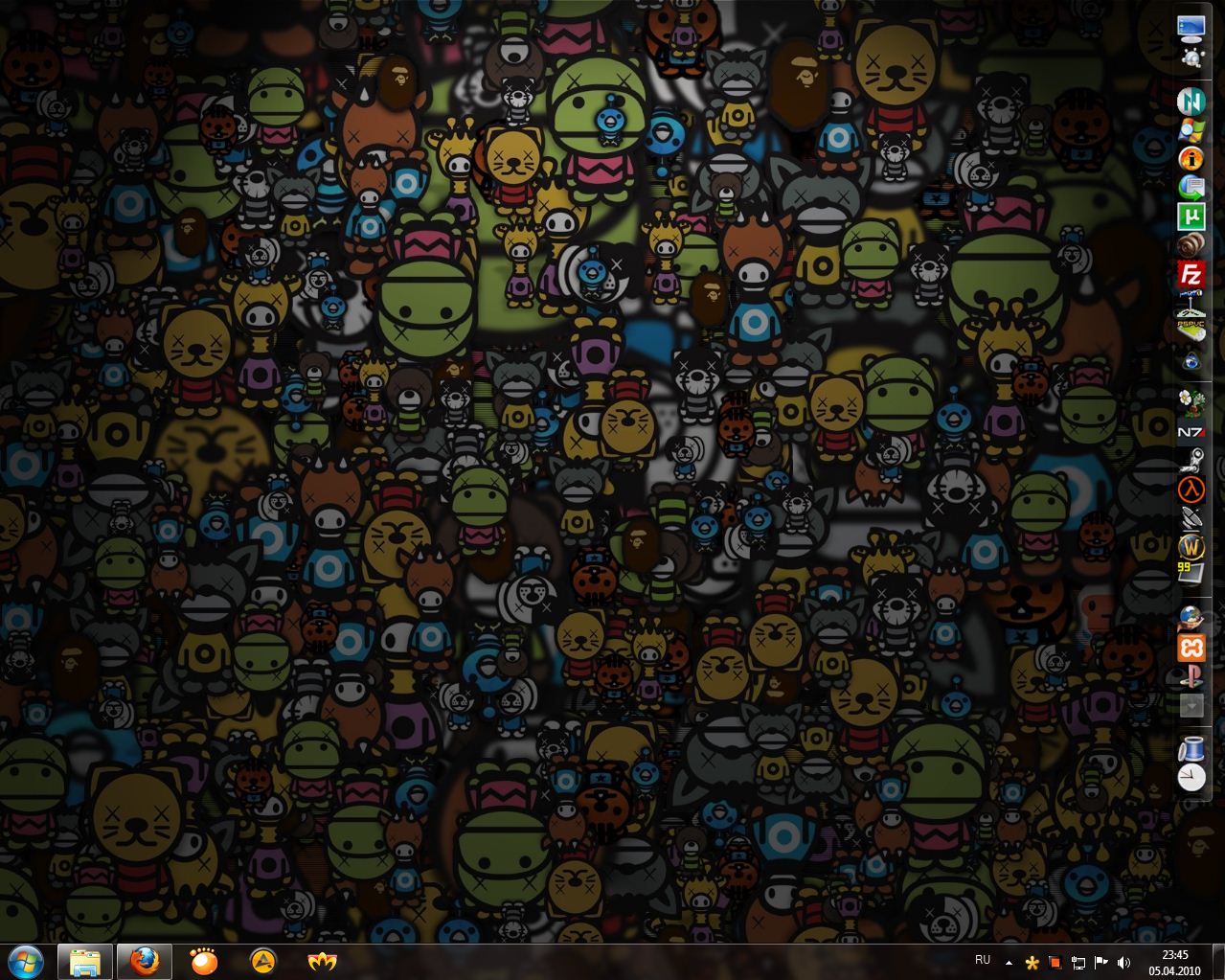The height and width of the screenshot is (980, 1225).
Task: Show hidden system tray icons
Action: coord(1009,962)
